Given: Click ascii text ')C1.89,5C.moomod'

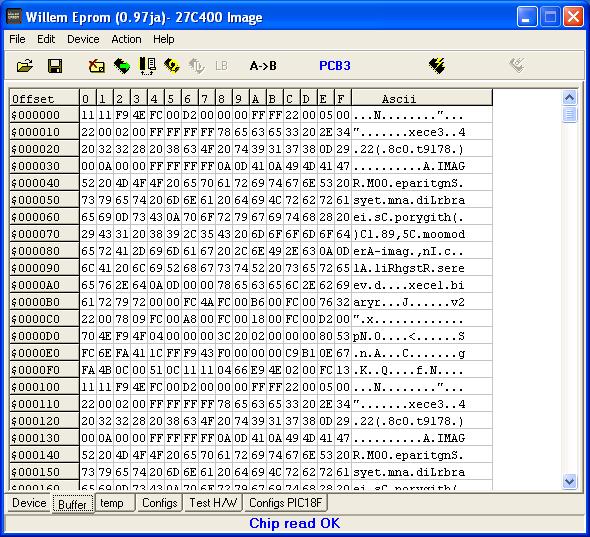Looking at the screenshot, I should [x=409, y=234].
